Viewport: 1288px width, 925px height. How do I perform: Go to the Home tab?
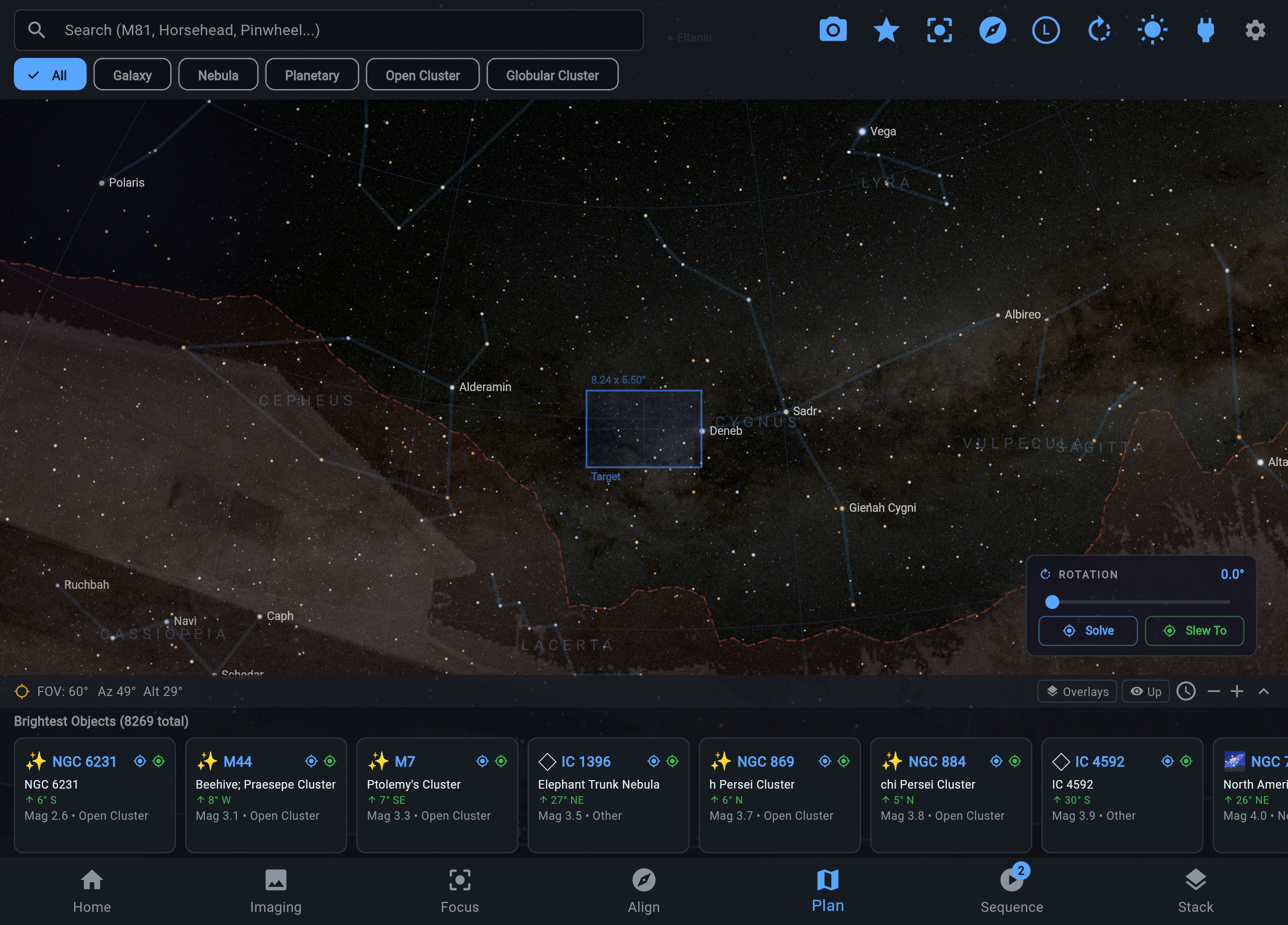[x=92, y=891]
